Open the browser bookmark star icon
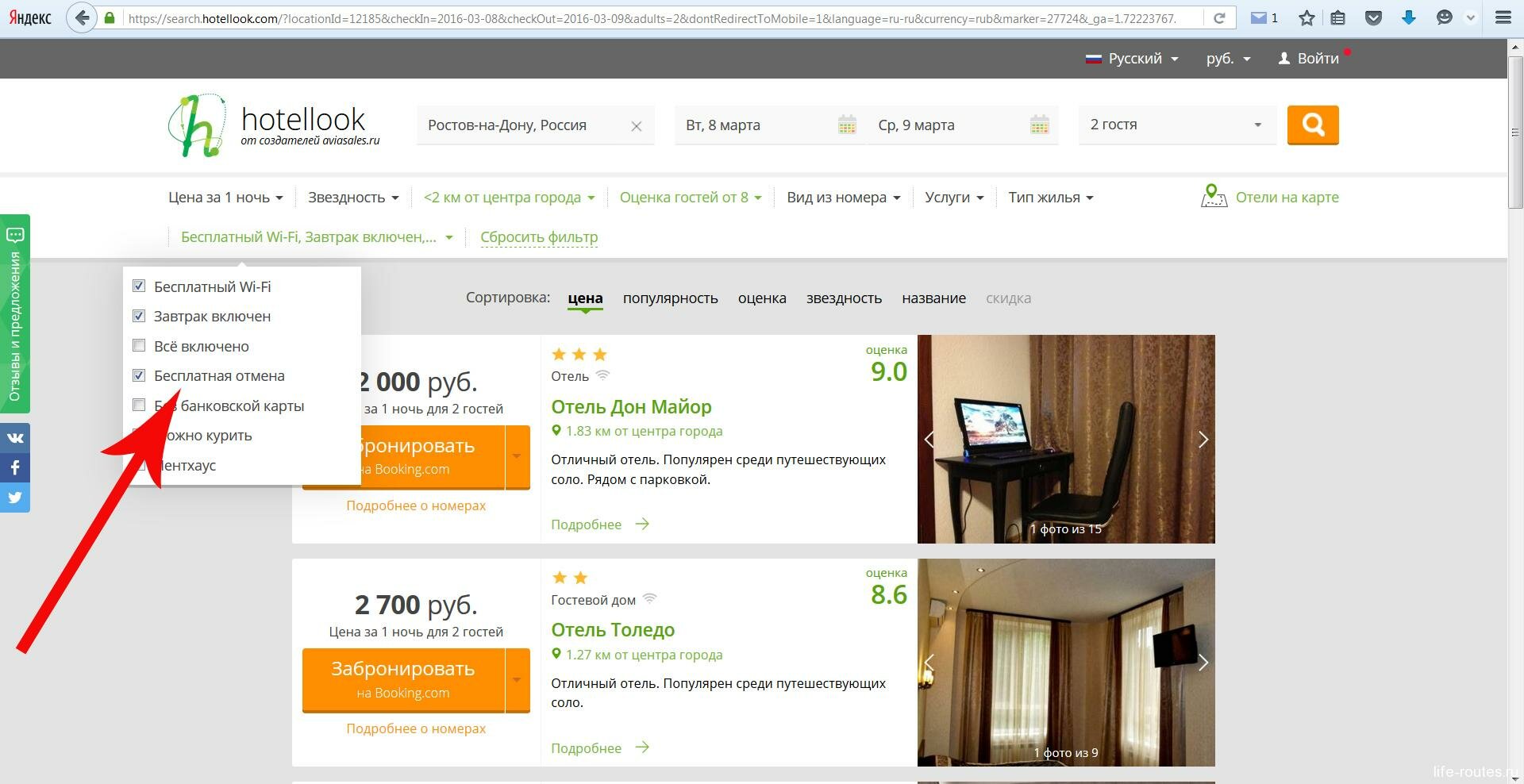The width and height of the screenshot is (1524, 784). 1307,17
